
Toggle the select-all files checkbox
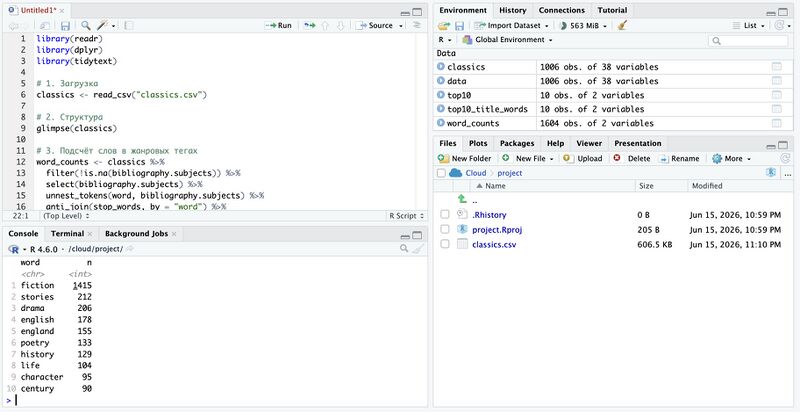tap(441, 173)
